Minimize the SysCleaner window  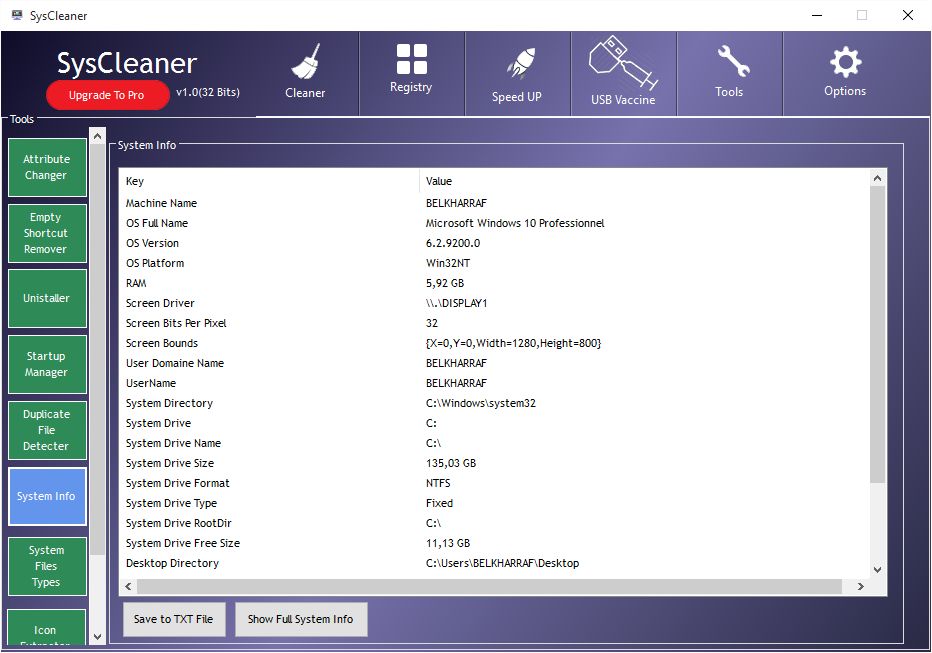point(817,15)
